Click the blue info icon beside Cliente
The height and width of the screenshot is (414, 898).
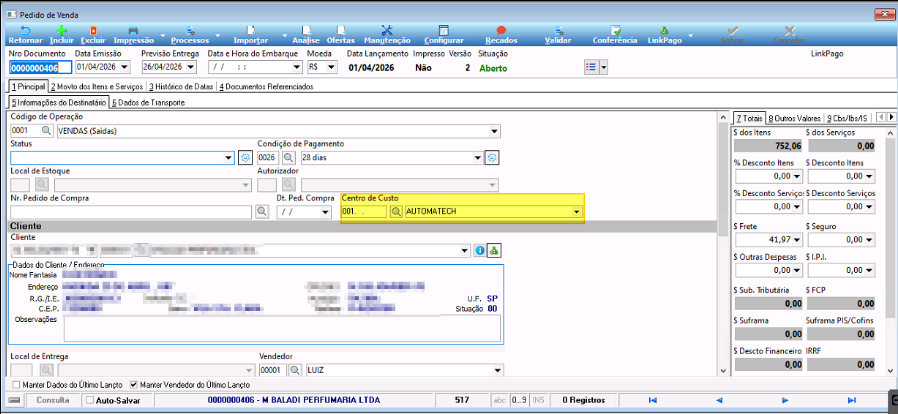(480, 251)
